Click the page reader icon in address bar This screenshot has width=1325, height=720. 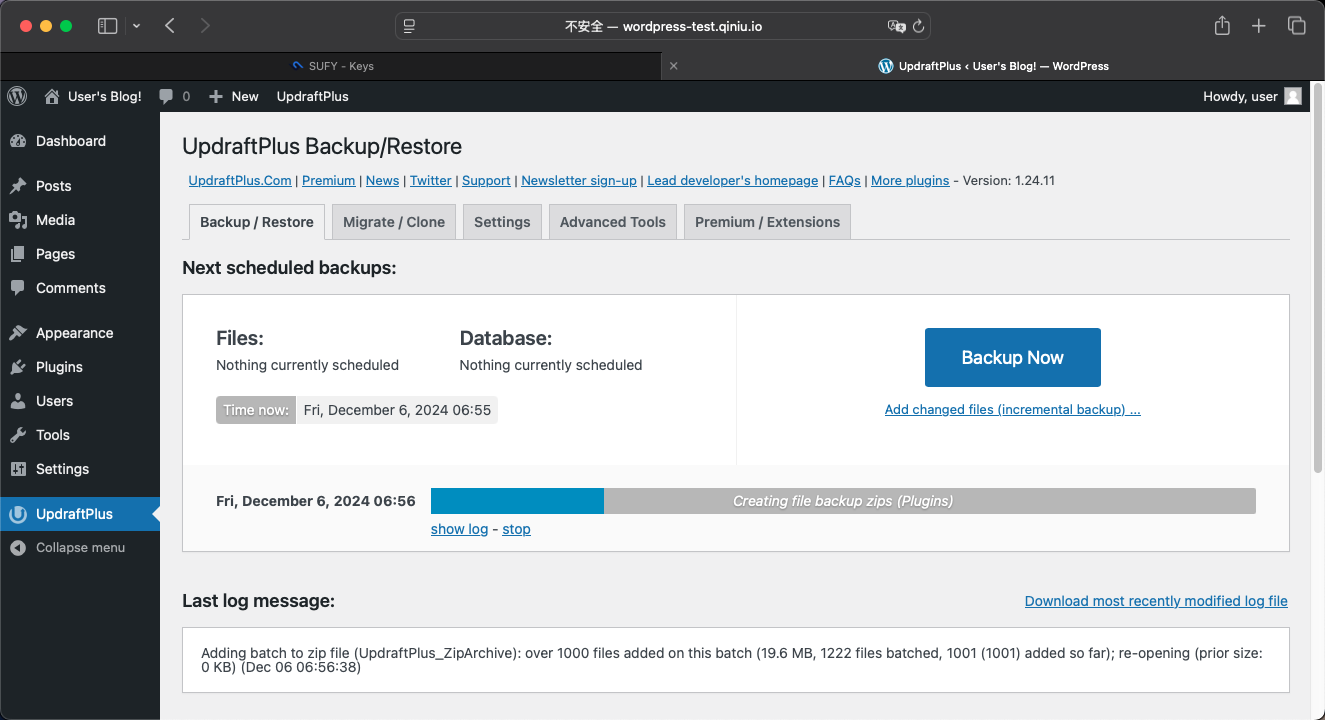click(409, 26)
